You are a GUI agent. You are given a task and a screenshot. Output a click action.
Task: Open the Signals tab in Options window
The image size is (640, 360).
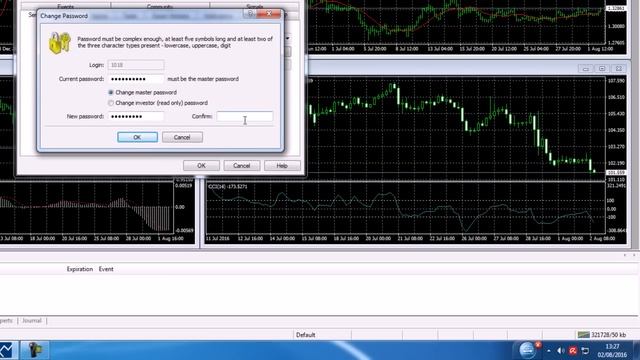(x=255, y=6)
